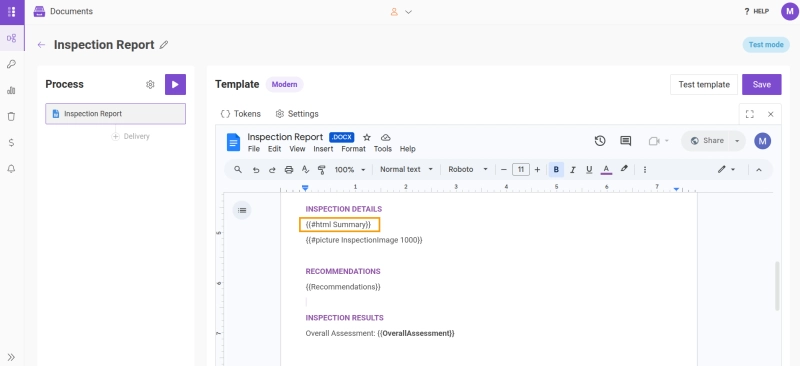Click the Share button
Image resolution: width=800 pixels, height=366 pixels.
(x=706, y=141)
